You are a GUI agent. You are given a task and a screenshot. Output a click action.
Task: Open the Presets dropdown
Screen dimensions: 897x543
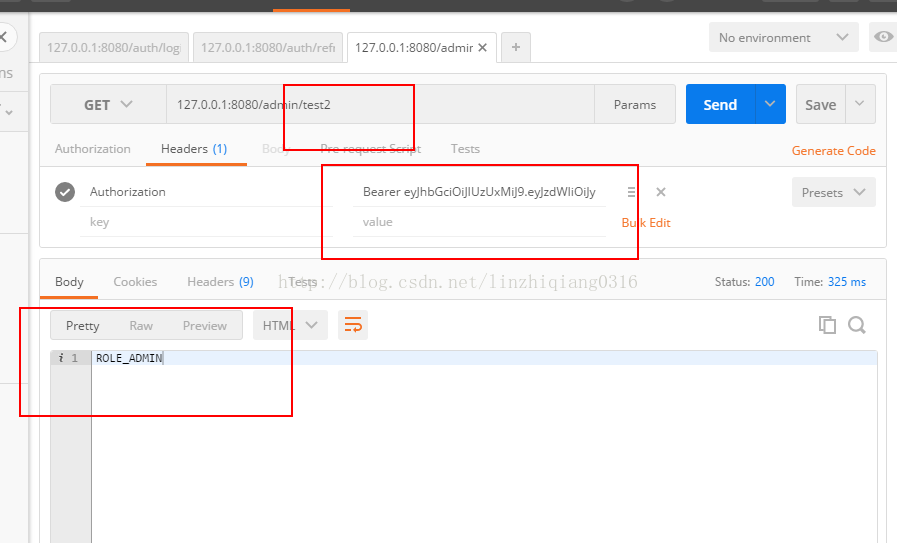(x=834, y=192)
